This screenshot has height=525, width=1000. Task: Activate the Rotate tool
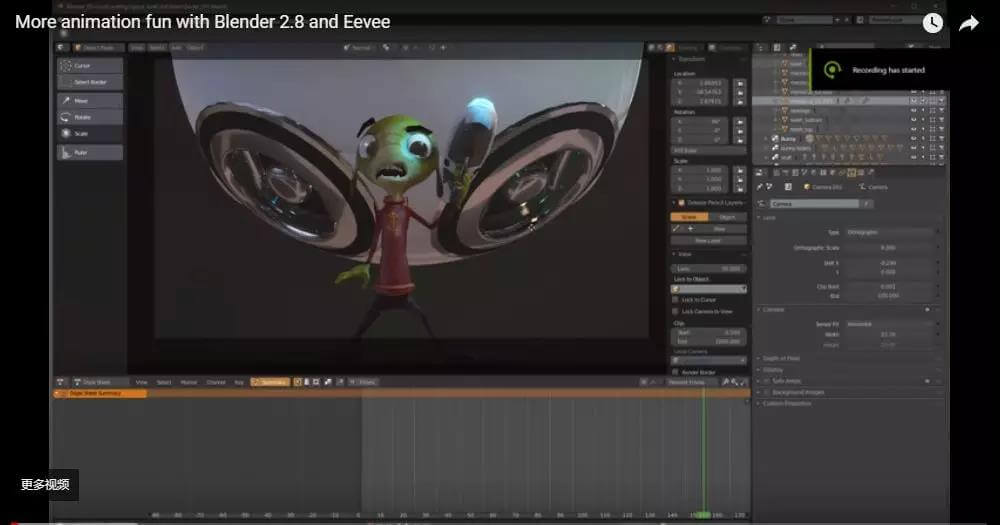[90, 117]
